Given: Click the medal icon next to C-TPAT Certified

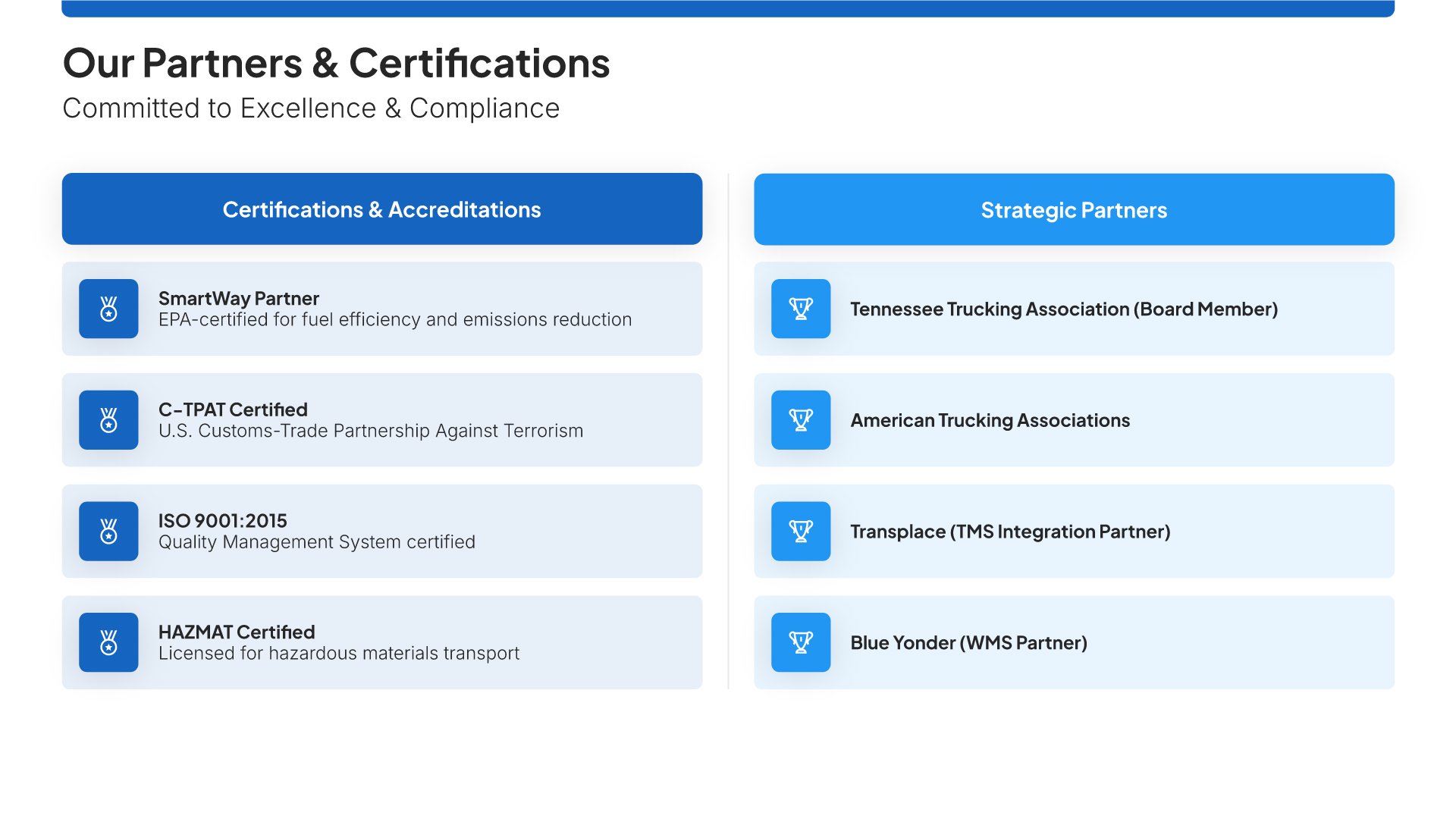Looking at the screenshot, I should (x=108, y=420).
